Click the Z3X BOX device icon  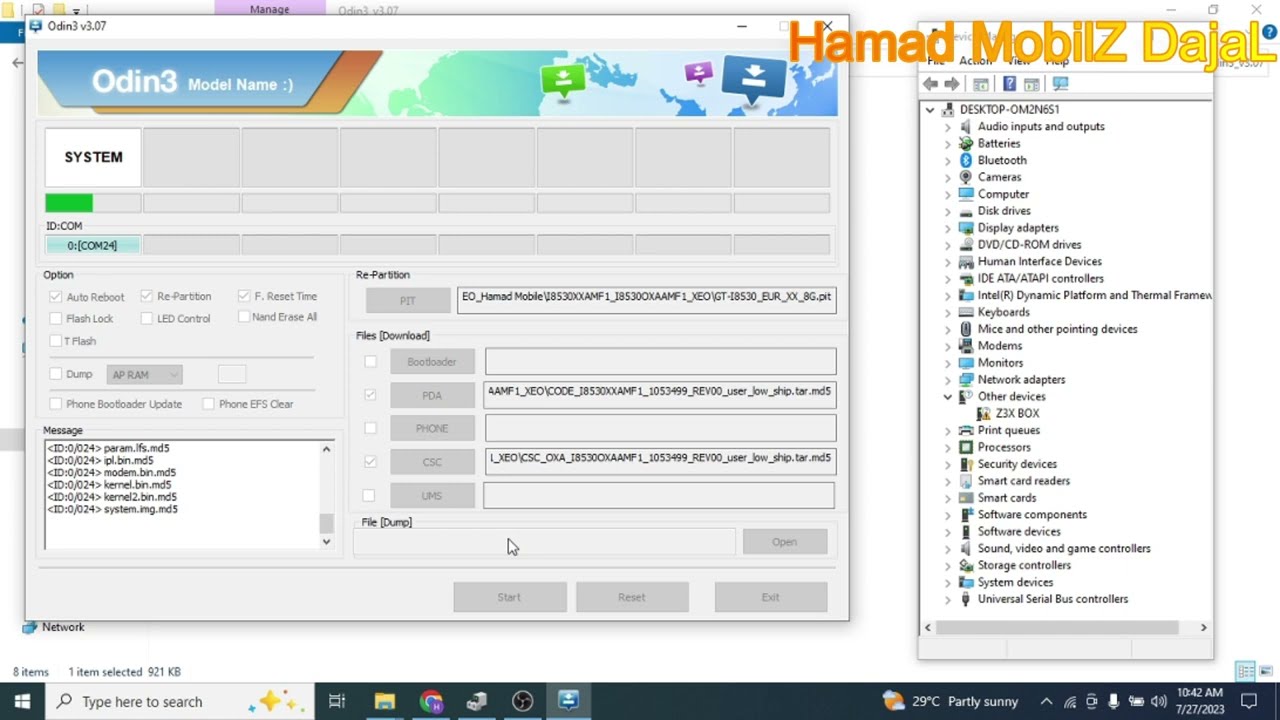984,413
